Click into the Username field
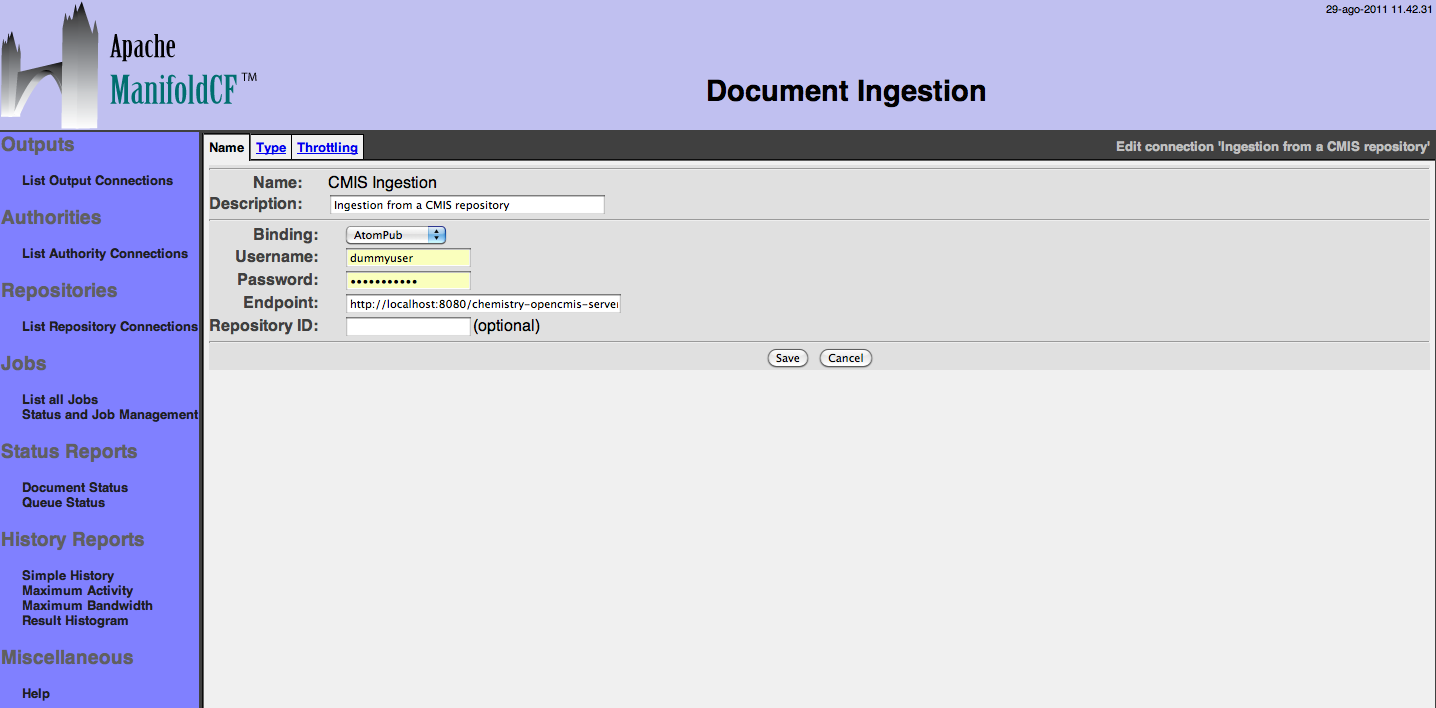This screenshot has height=708, width=1436. coord(408,258)
